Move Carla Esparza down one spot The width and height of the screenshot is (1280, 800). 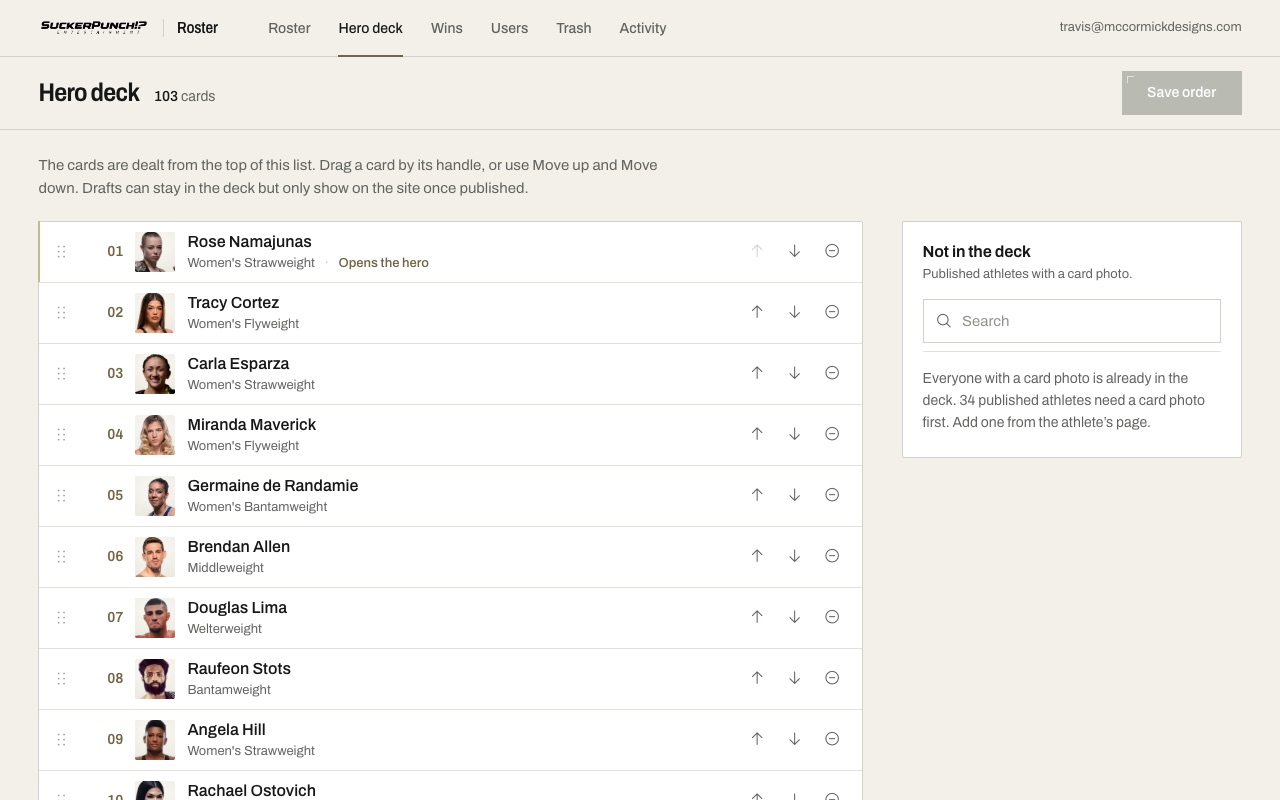(794, 373)
